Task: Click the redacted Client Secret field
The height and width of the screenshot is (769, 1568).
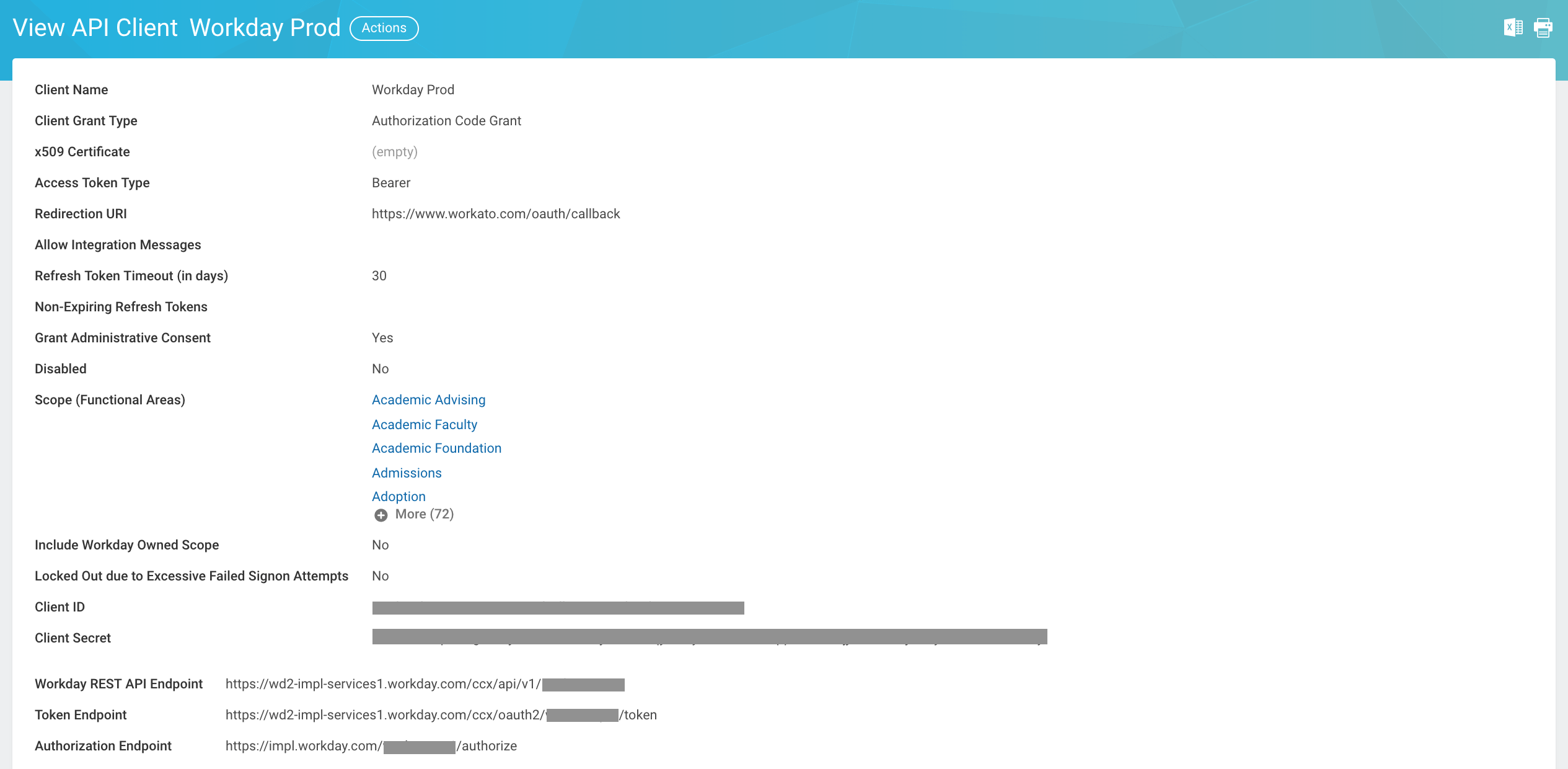Action: coord(707,638)
